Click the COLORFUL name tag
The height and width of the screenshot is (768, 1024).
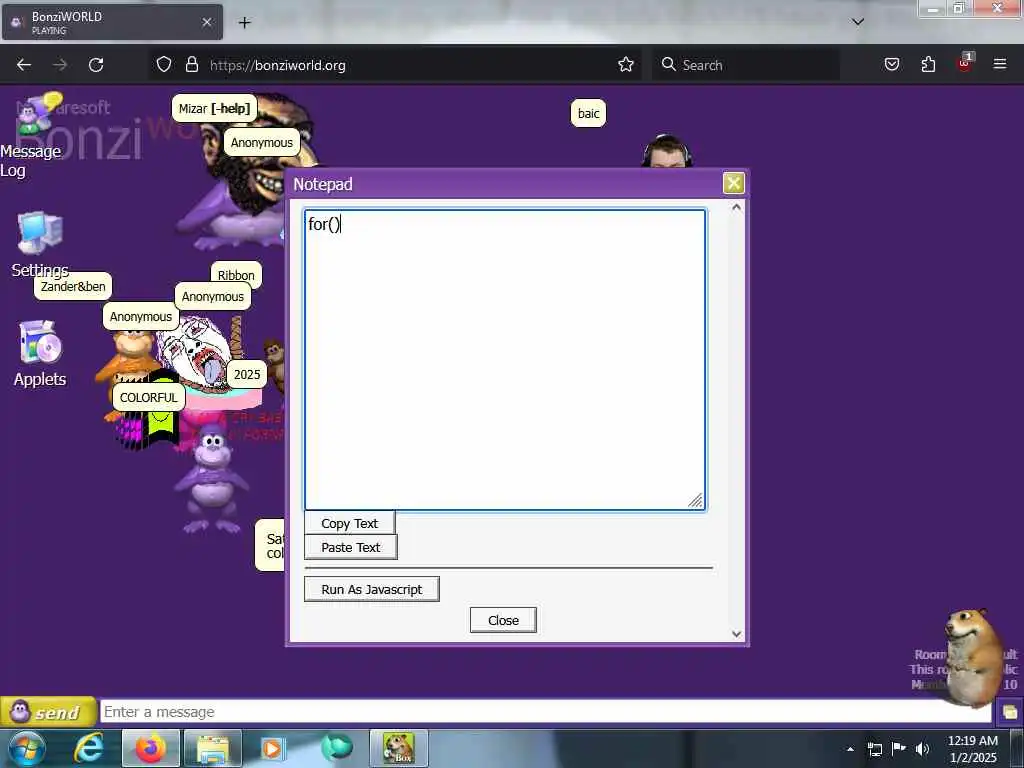(148, 397)
